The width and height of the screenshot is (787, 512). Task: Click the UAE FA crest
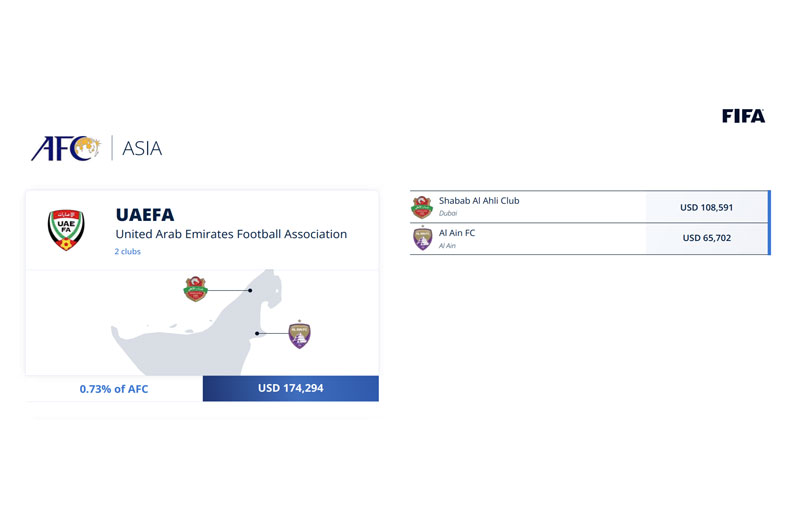(67, 230)
